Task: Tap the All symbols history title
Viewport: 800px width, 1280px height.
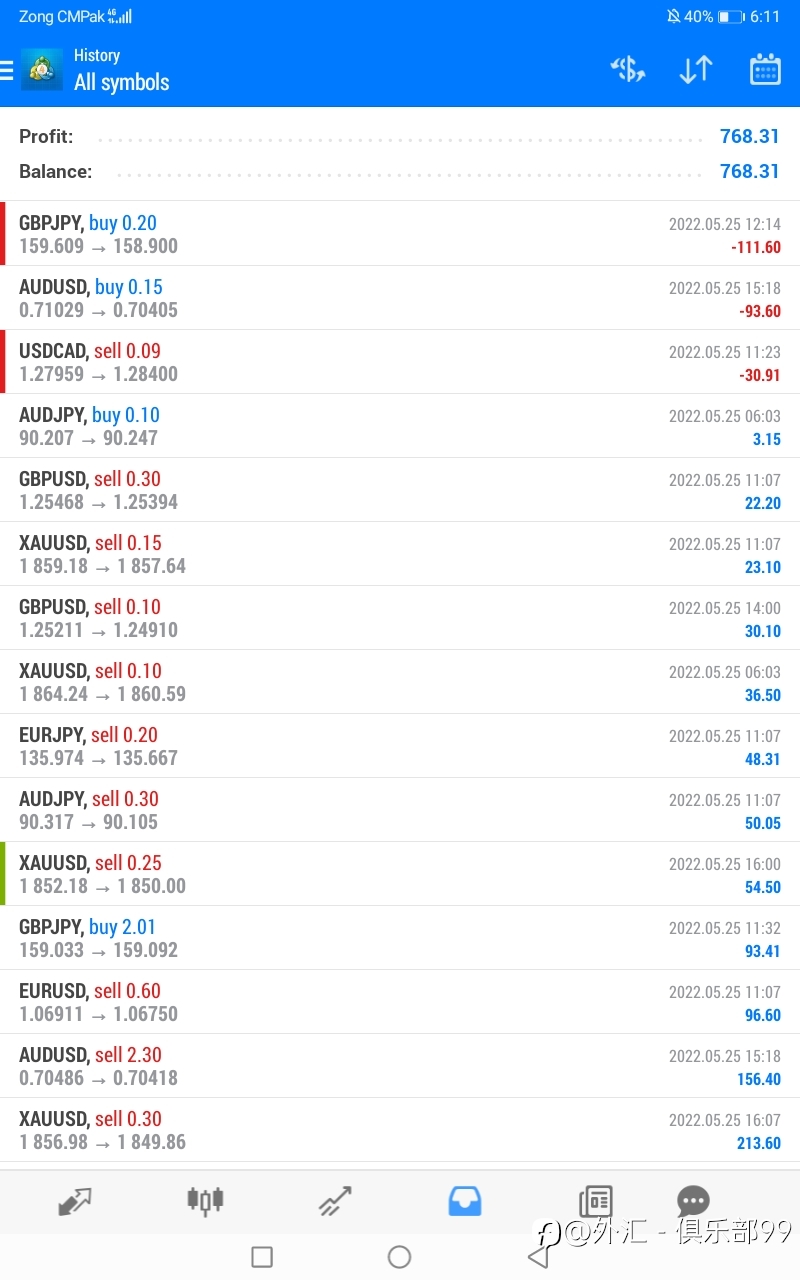Action: click(x=122, y=82)
